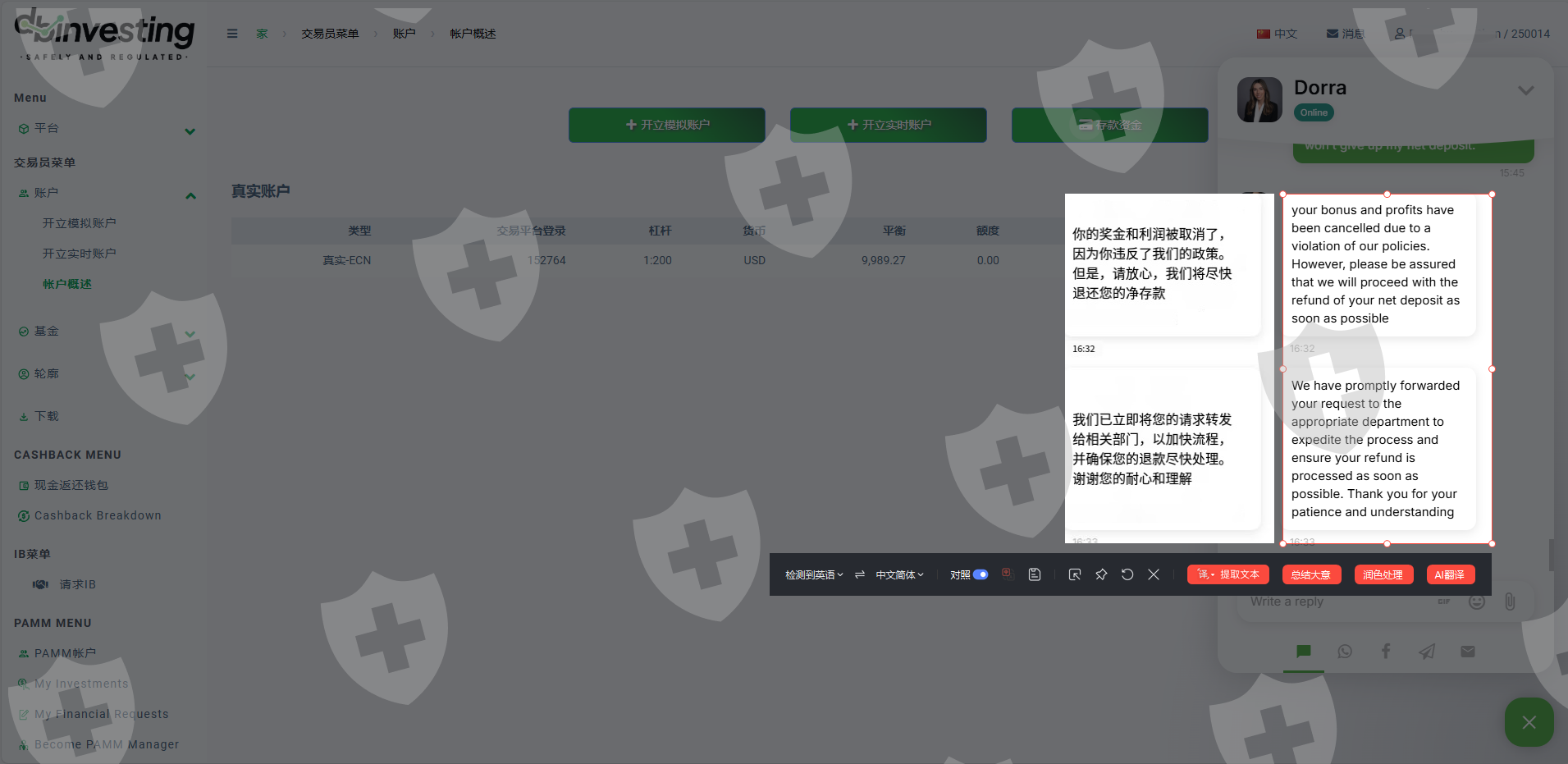The image size is (1568, 764).
Task: Click the 账户 breadcrumb
Action: click(404, 34)
